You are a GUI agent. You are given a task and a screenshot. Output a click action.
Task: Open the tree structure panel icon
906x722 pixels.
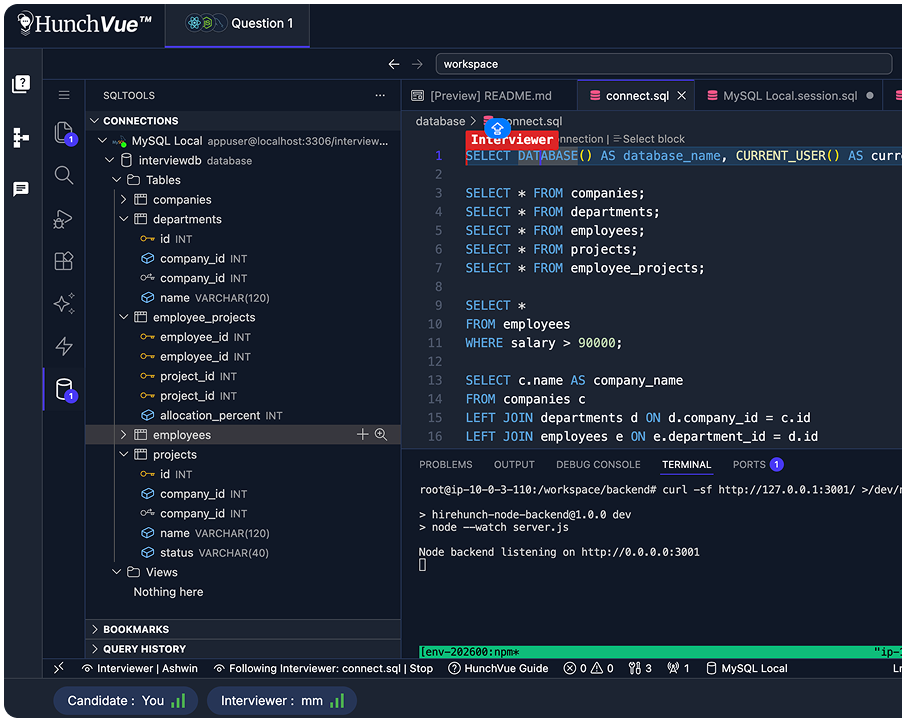(x=21, y=137)
